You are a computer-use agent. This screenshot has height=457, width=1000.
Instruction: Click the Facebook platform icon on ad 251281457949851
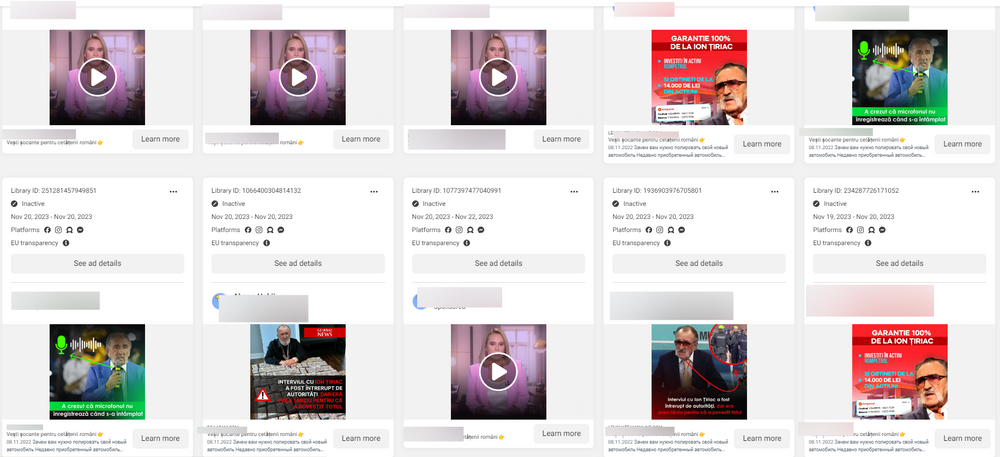click(47, 230)
